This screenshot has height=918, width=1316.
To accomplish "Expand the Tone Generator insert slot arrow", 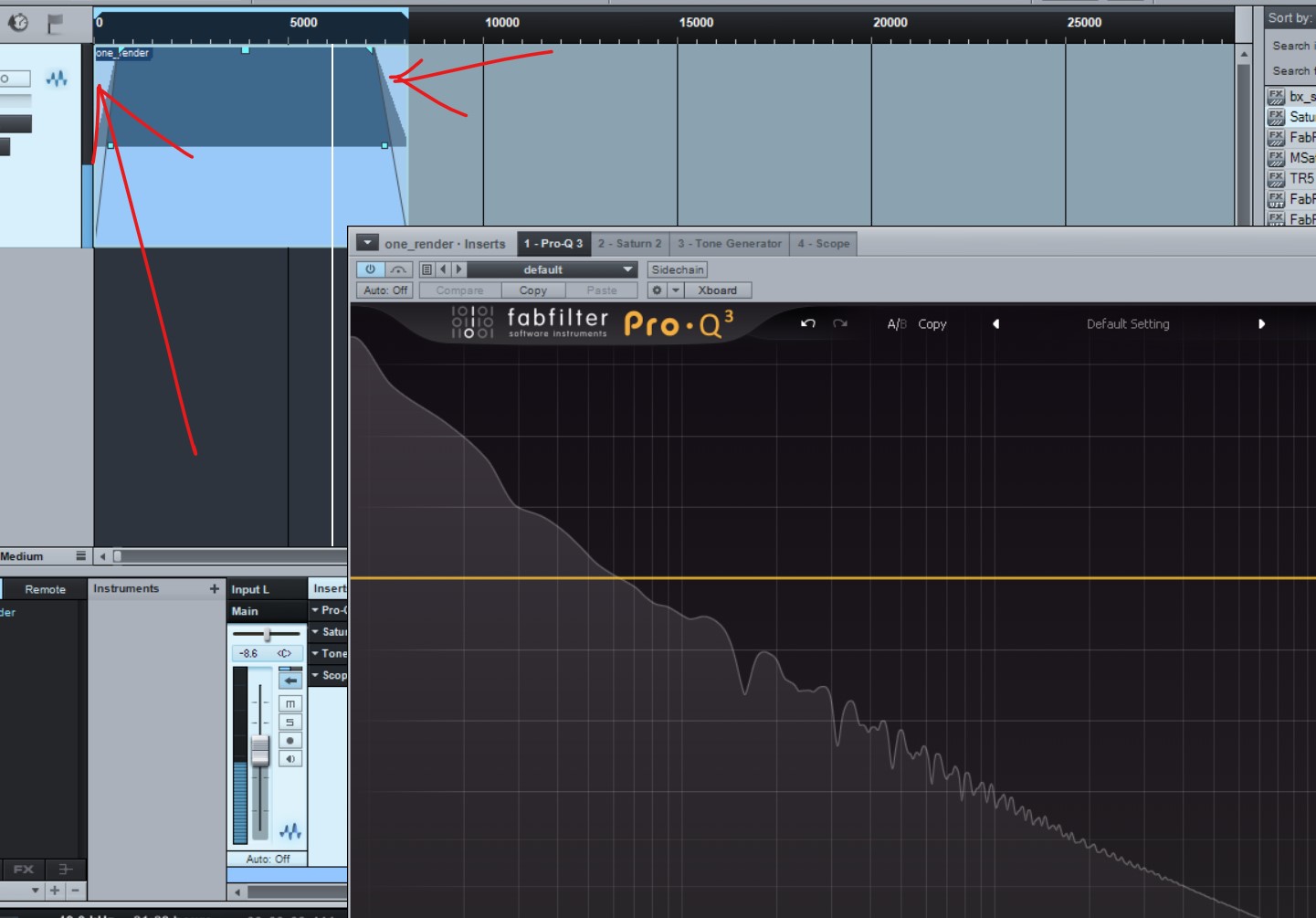I will click(315, 654).
